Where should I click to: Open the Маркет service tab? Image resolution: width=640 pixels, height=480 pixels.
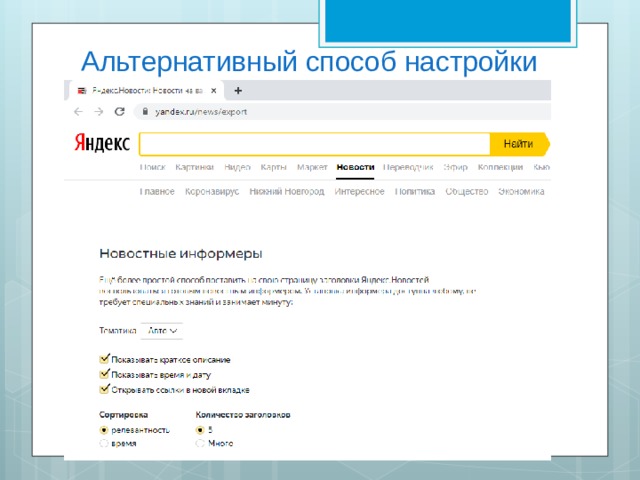click(312, 167)
